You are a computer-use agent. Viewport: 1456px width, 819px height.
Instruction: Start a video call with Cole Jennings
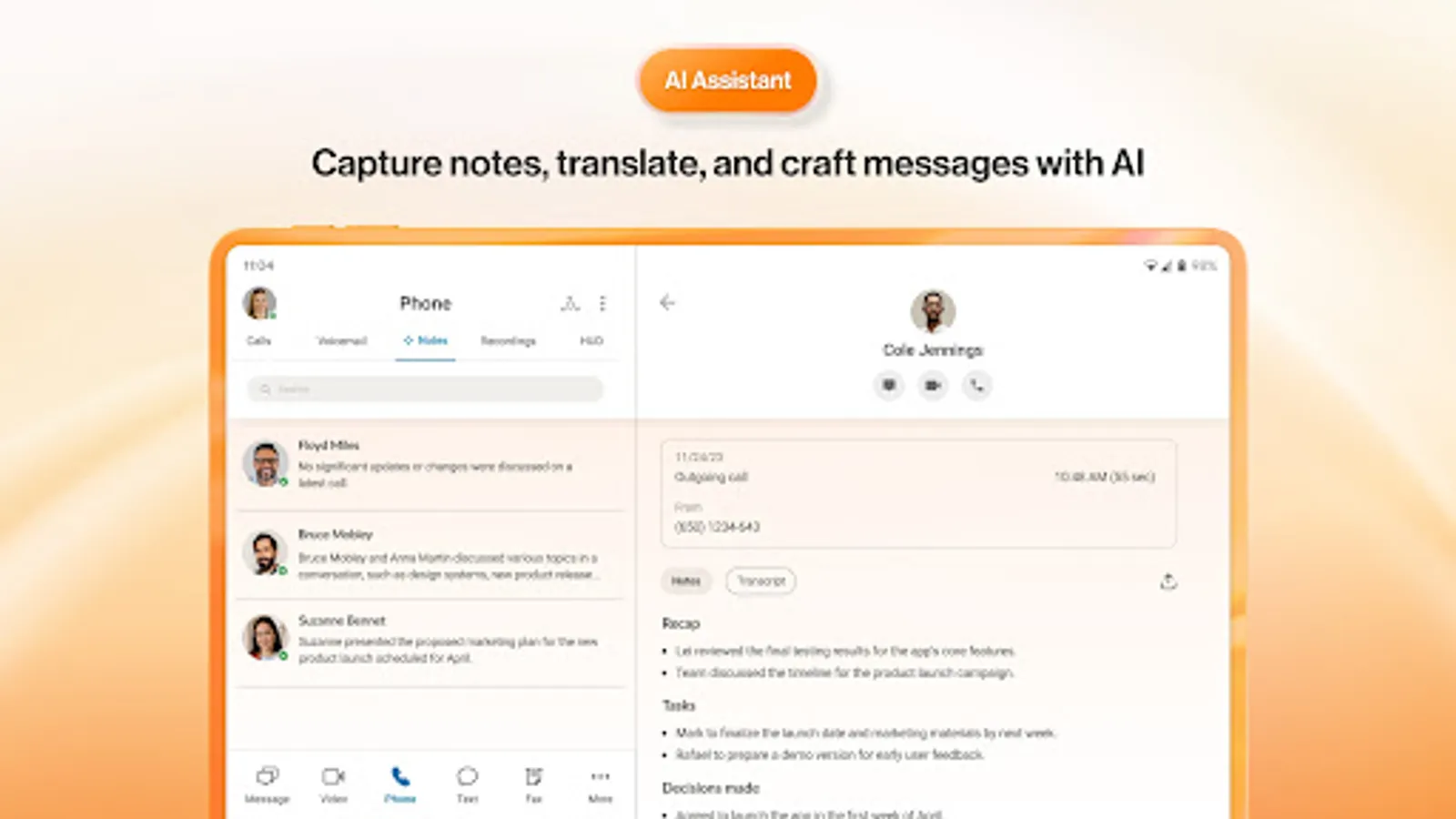[x=932, y=386]
